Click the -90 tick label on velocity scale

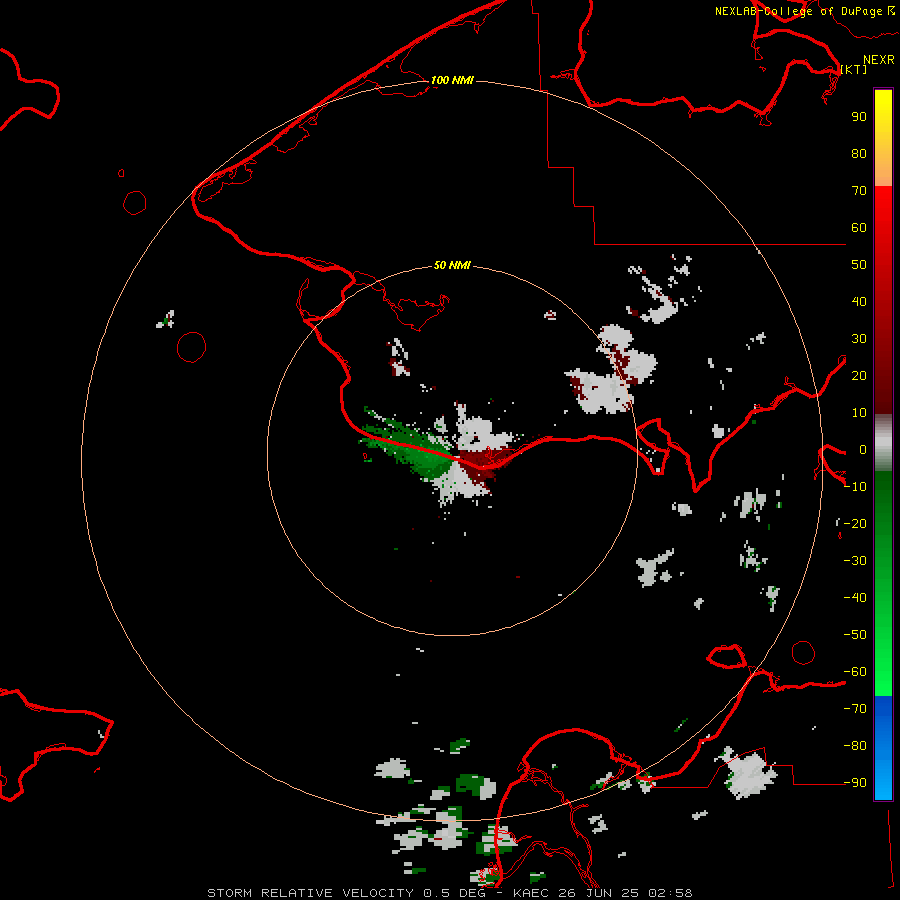tap(855, 782)
